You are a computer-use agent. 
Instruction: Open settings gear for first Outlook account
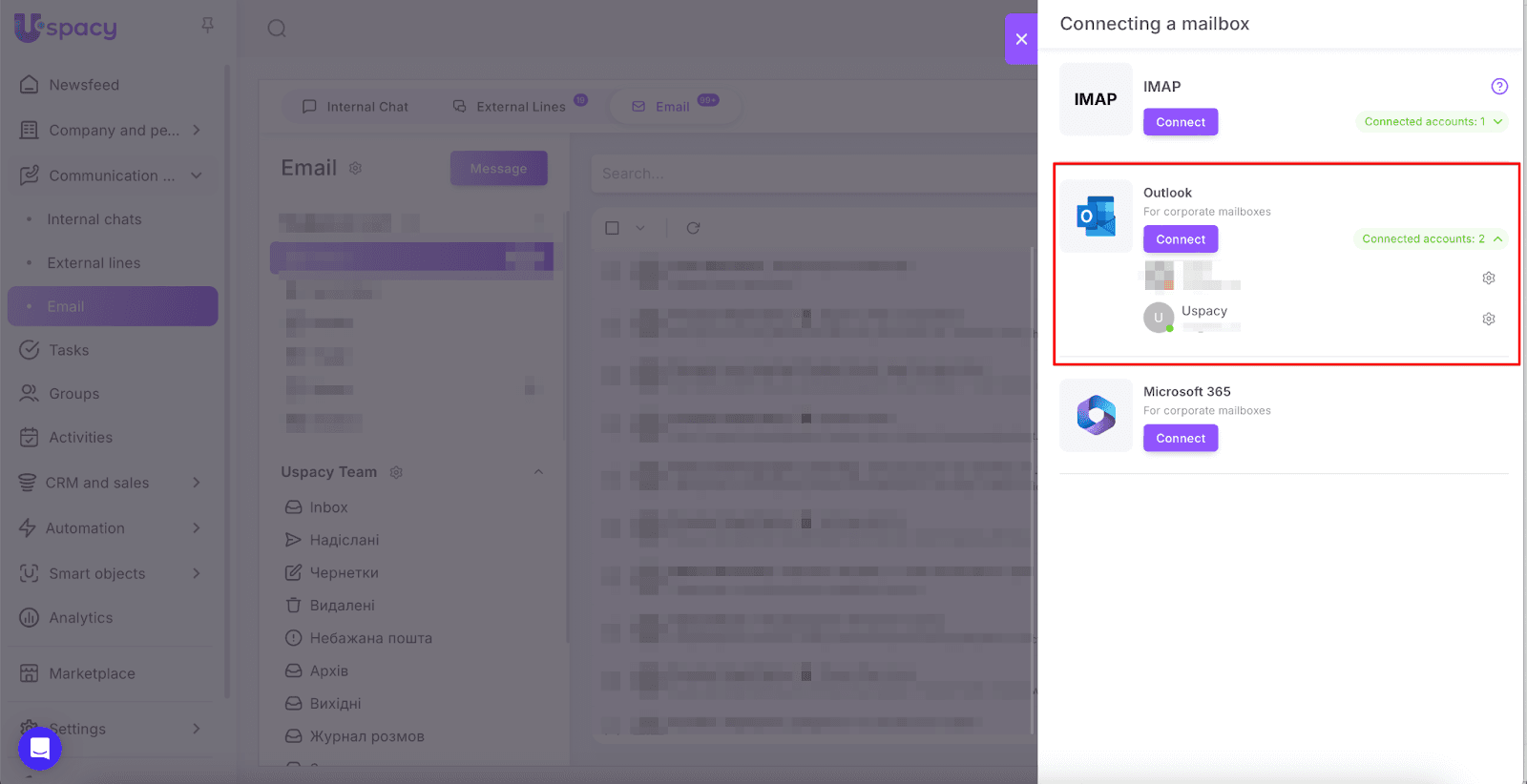(1488, 278)
